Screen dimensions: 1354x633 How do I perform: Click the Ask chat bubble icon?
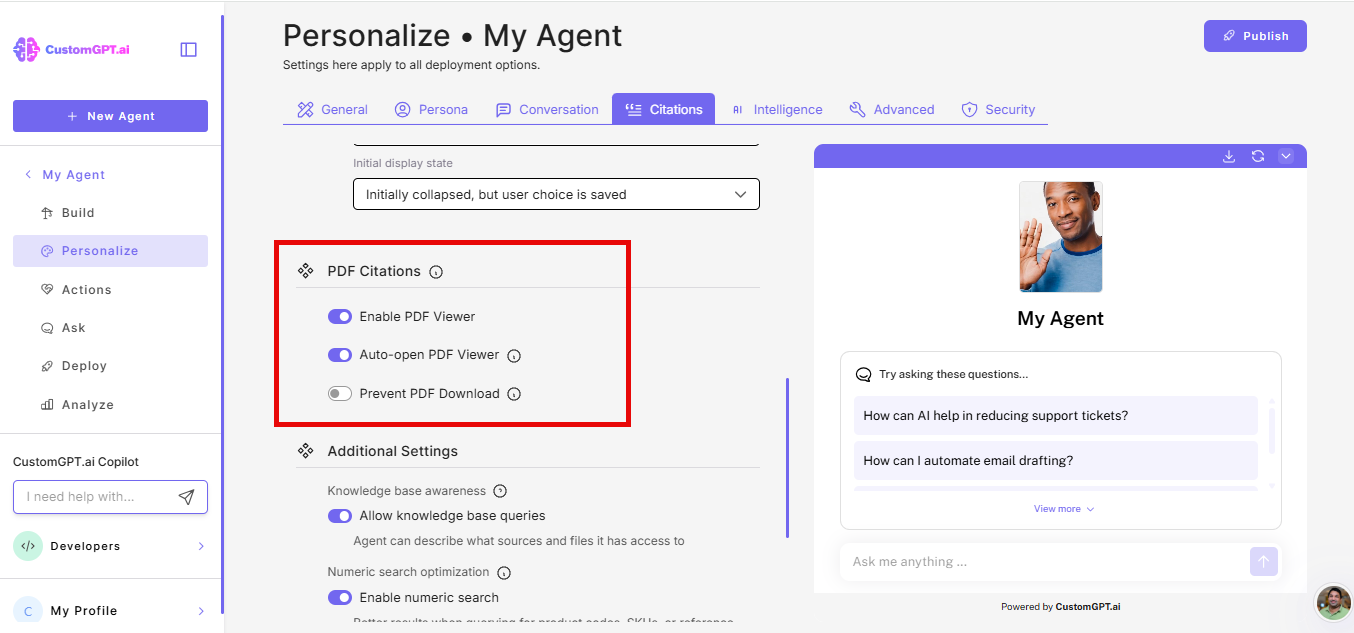(47, 328)
